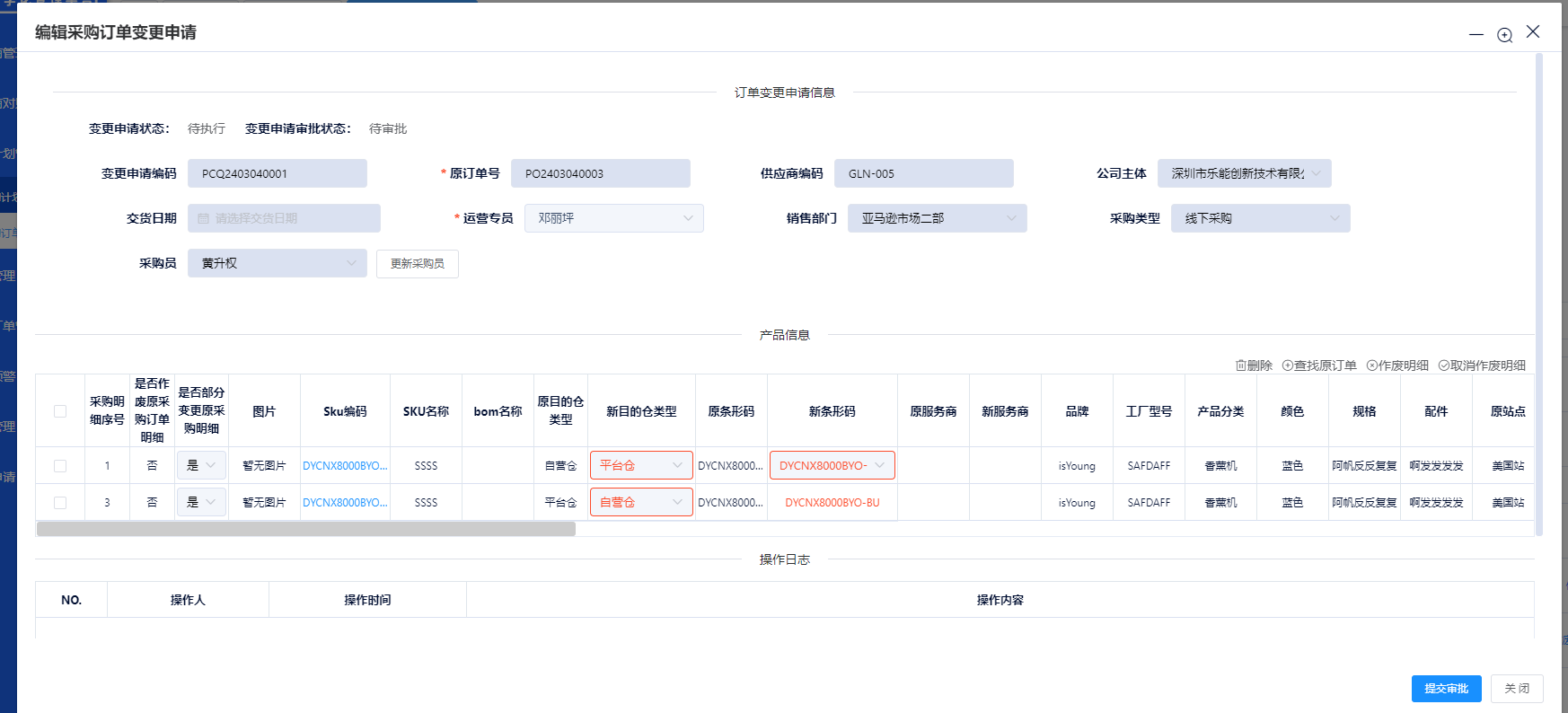Click 自营仓 original warehouse cell in row 1

point(560,466)
